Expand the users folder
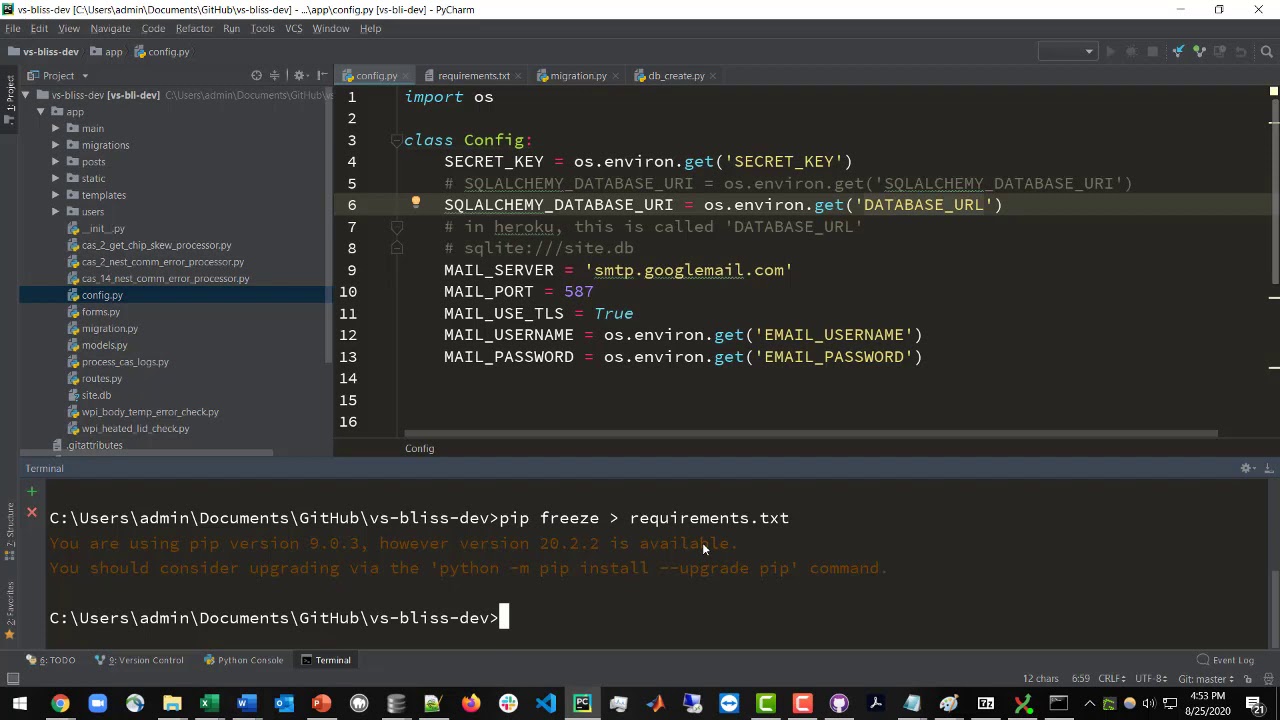The height and width of the screenshot is (720, 1280). point(56,212)
